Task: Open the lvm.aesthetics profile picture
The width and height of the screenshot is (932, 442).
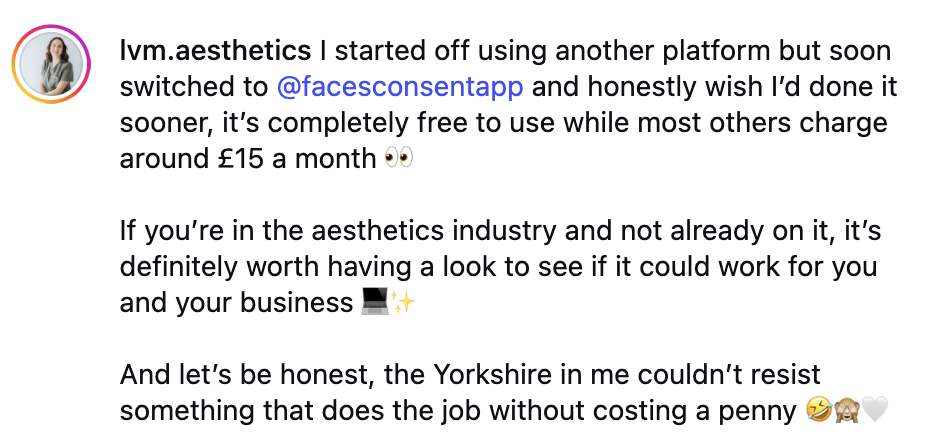Action: (49, 62)
